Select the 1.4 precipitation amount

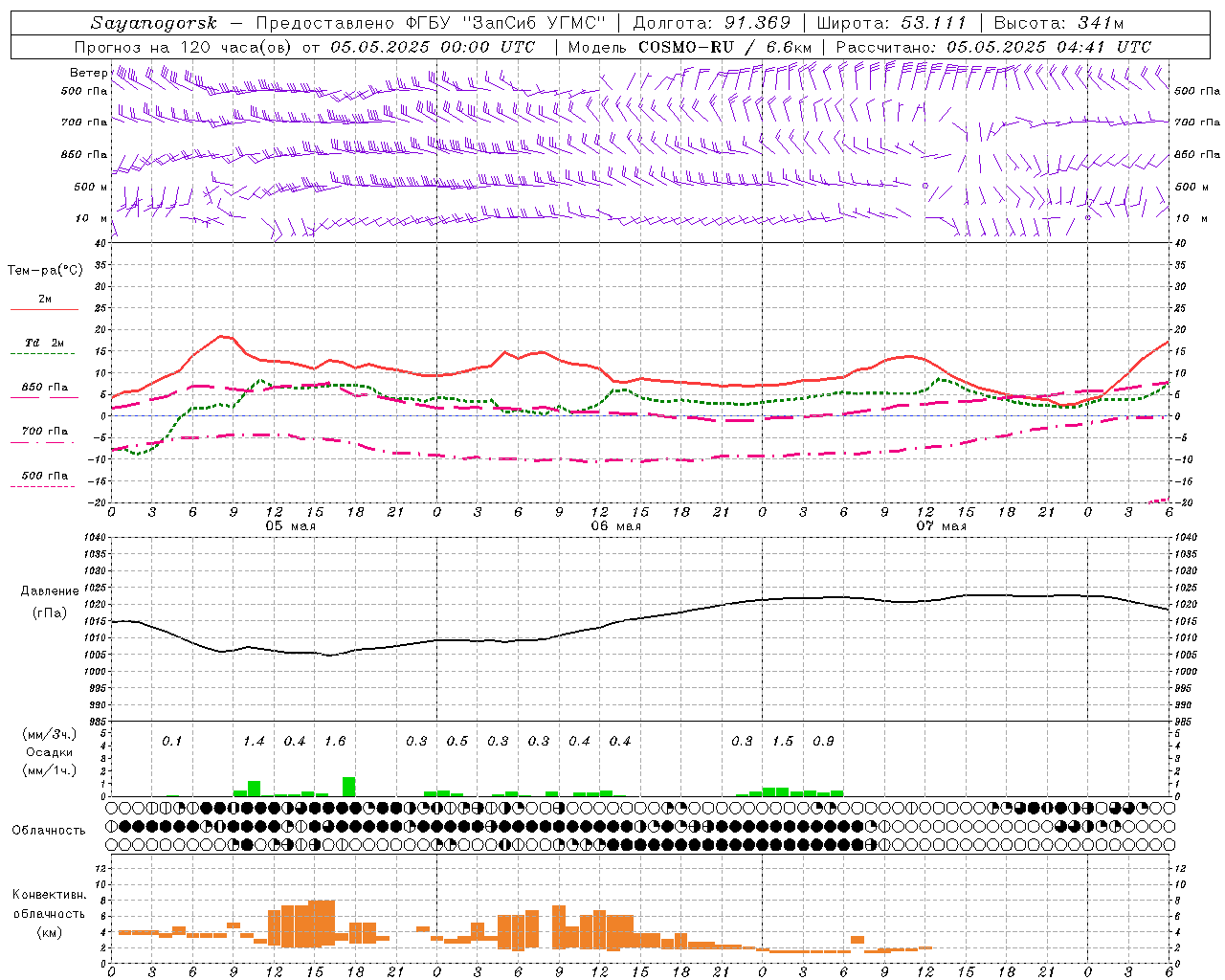254,742
